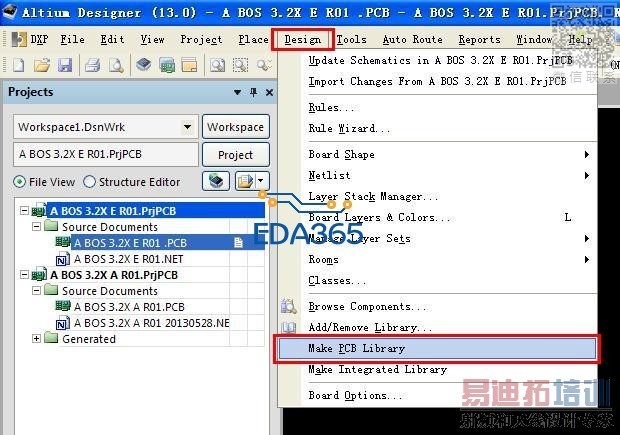This screenshot has width=620, height=435.
Task: Collapse Source Documents under E R01 project
Action: [x=36, y=227]
